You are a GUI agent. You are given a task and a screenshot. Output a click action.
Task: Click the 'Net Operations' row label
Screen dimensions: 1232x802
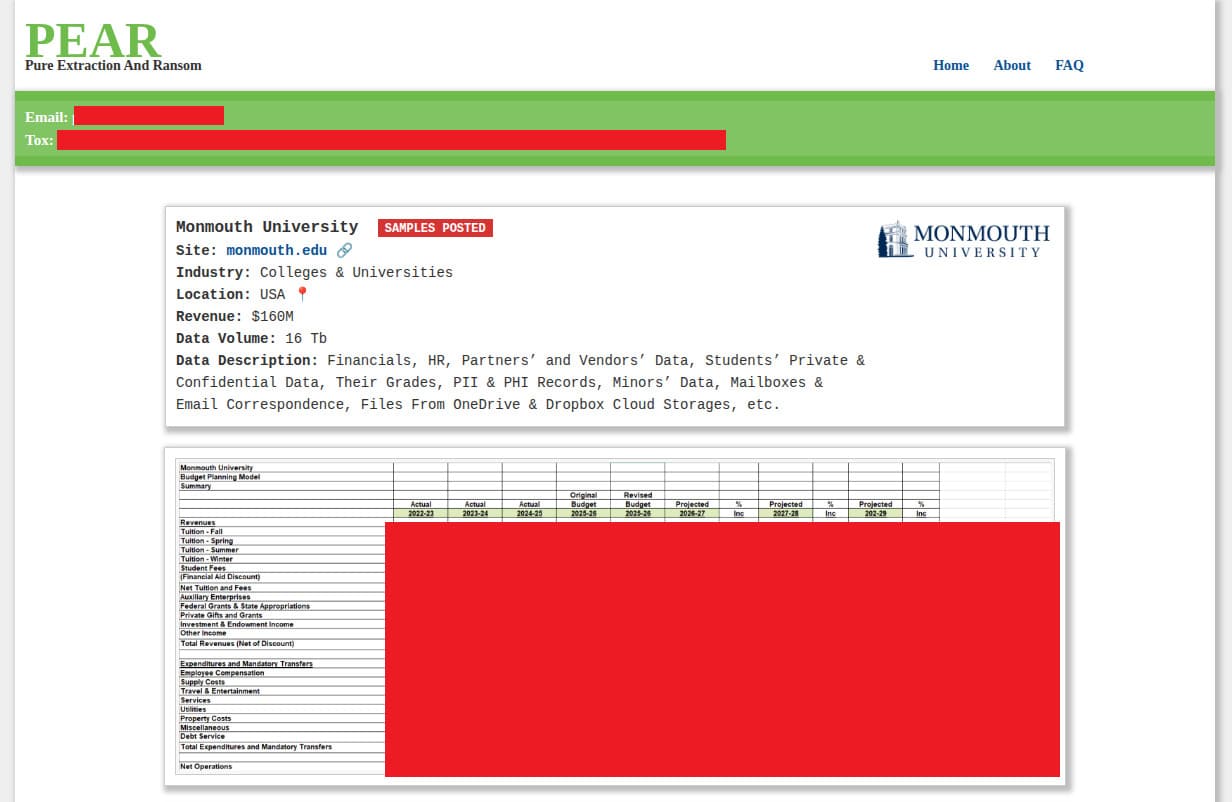tap(206, 767)
